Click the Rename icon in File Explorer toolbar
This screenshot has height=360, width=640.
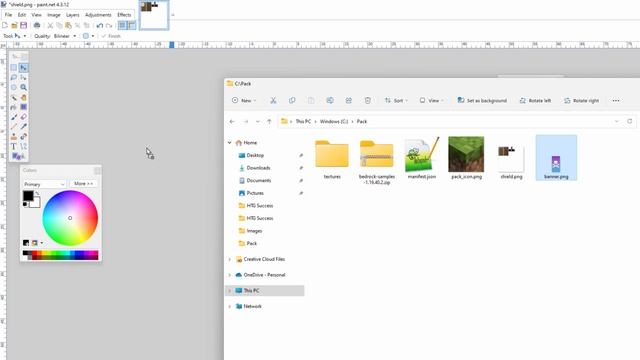point(330,100)
